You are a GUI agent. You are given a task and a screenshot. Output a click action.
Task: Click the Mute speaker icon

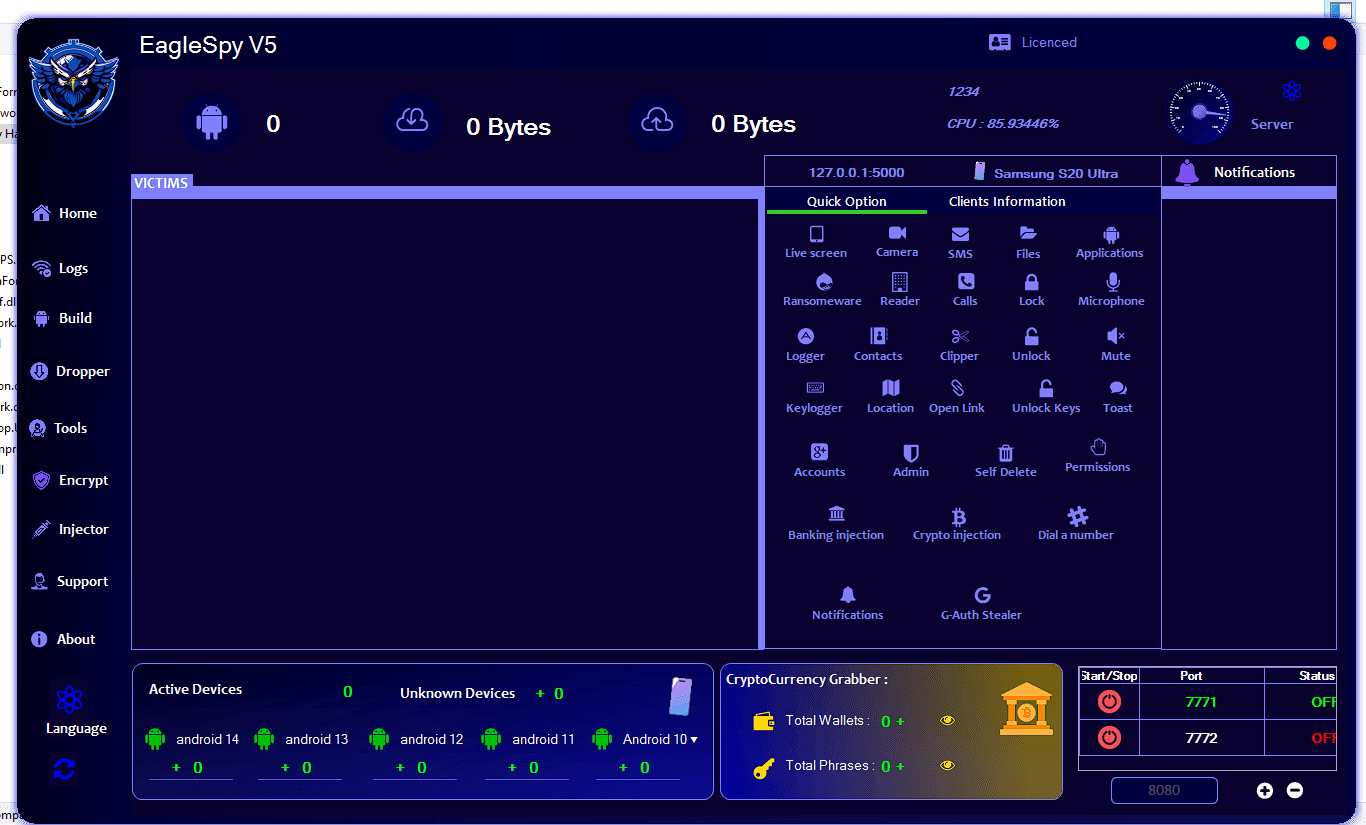pyautogui.click(x=1116, y=336)
